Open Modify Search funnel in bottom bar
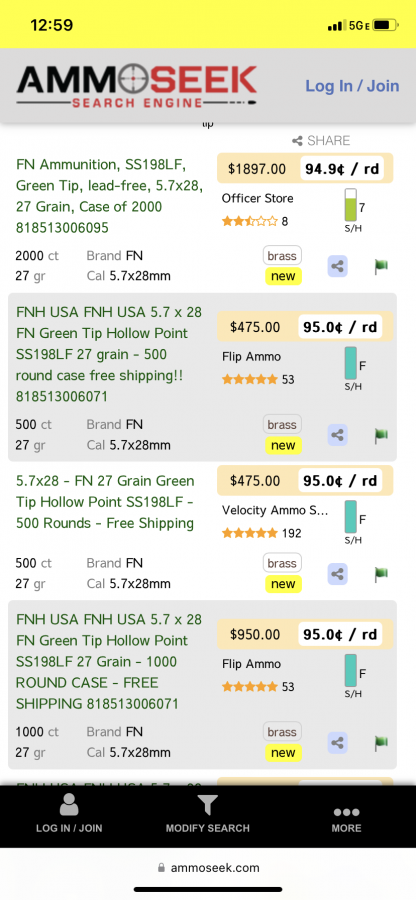The width and height of the screenshot is (416, 900). pos(208,813)
